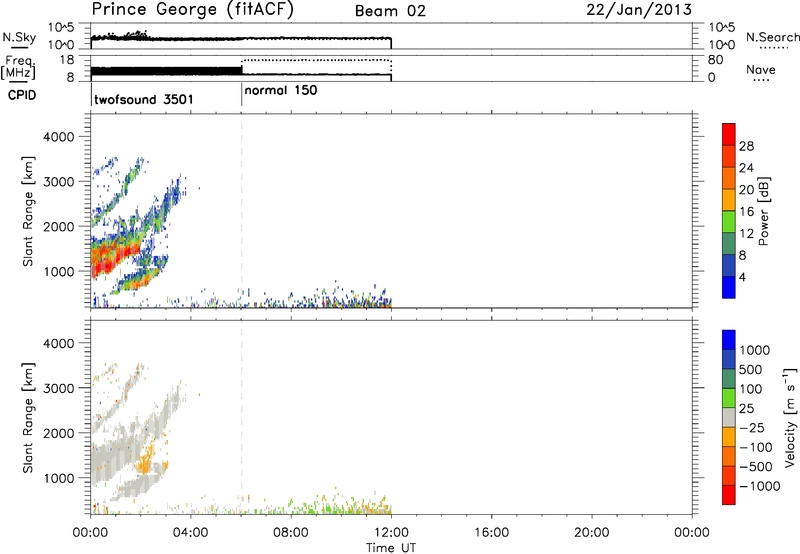Viewport: 800px width, 554px height.
Task: Pick the gray segment of Velocity color bar
Action: tap(729, 417)
